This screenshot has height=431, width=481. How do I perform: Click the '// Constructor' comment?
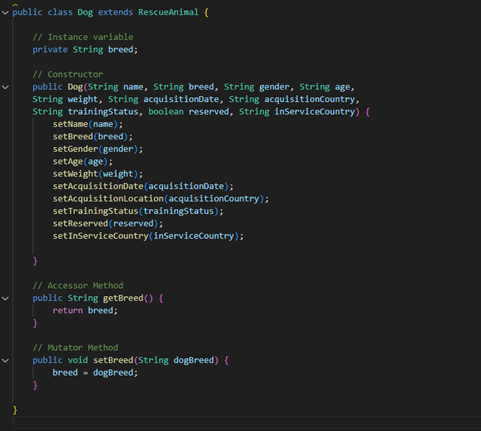[x=68, y=74]
